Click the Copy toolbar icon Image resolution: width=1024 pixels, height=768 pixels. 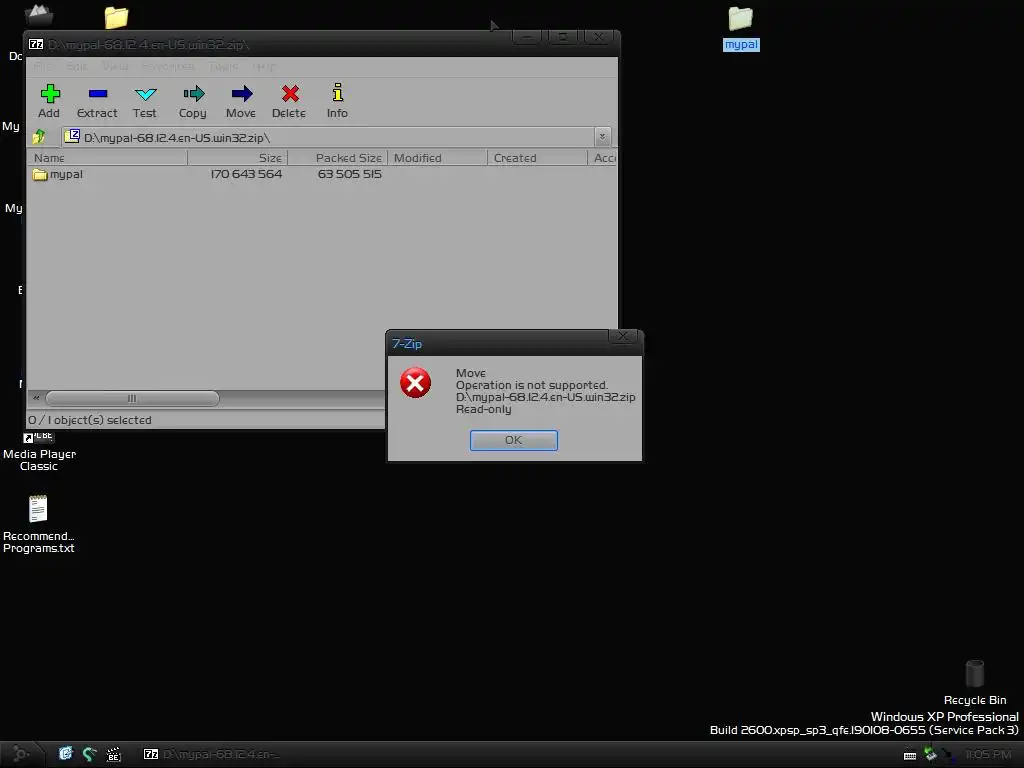[x=193, y=101]
